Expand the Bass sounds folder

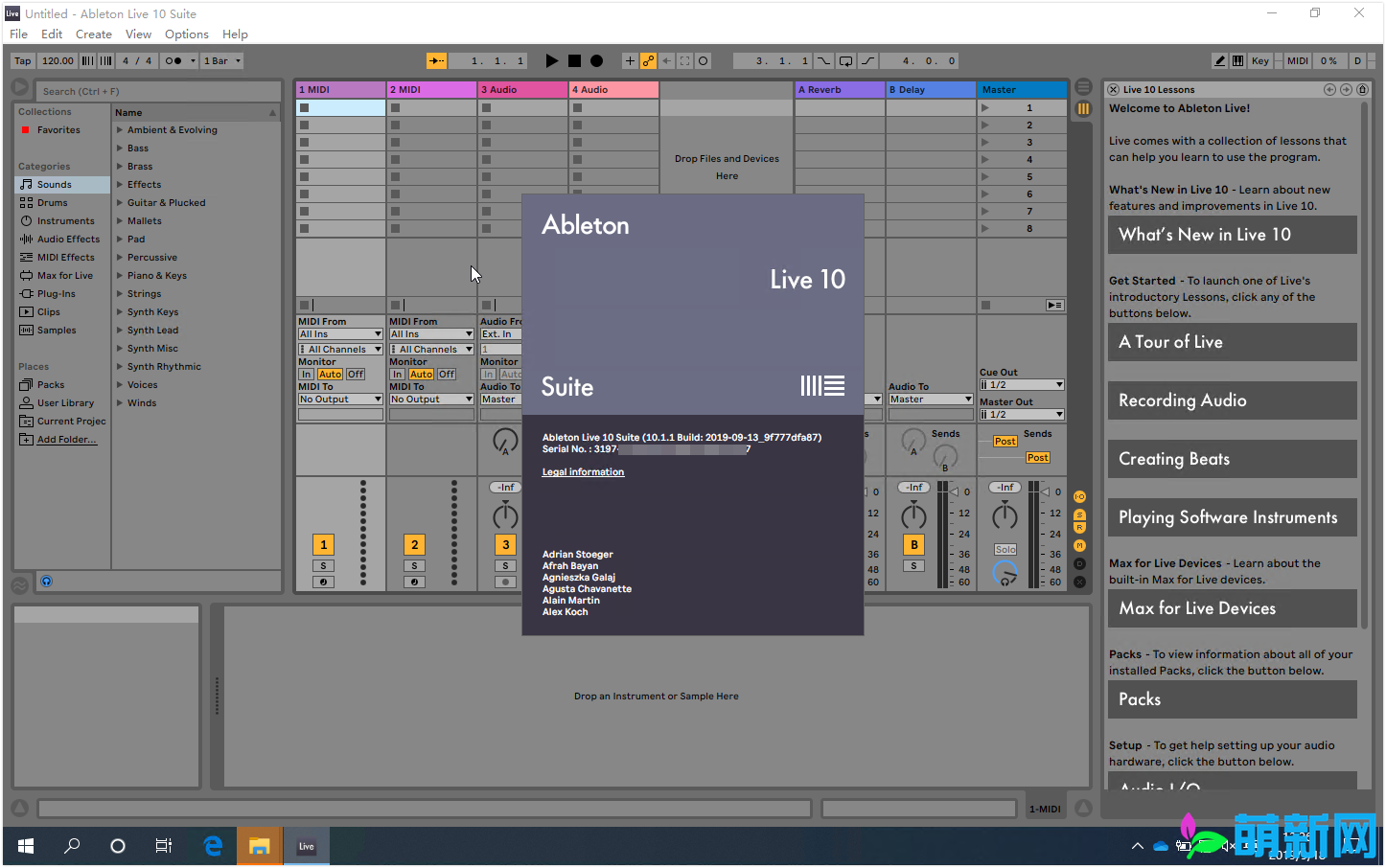[120, 148]
